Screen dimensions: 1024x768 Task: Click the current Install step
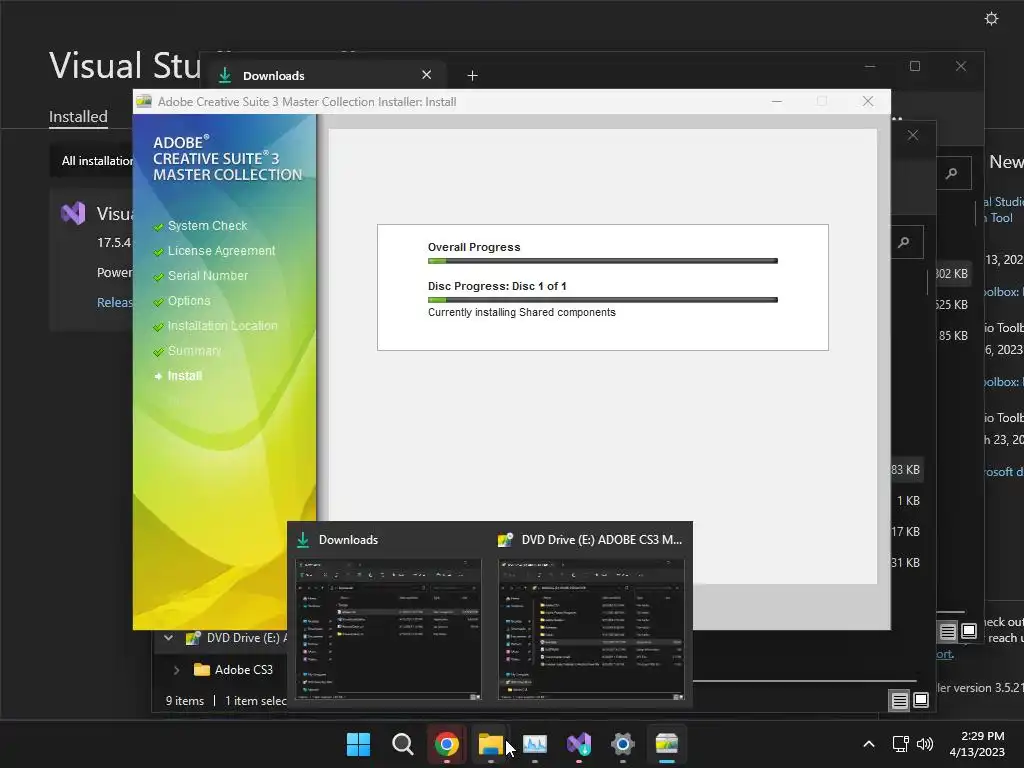click(x=185, y=376)
